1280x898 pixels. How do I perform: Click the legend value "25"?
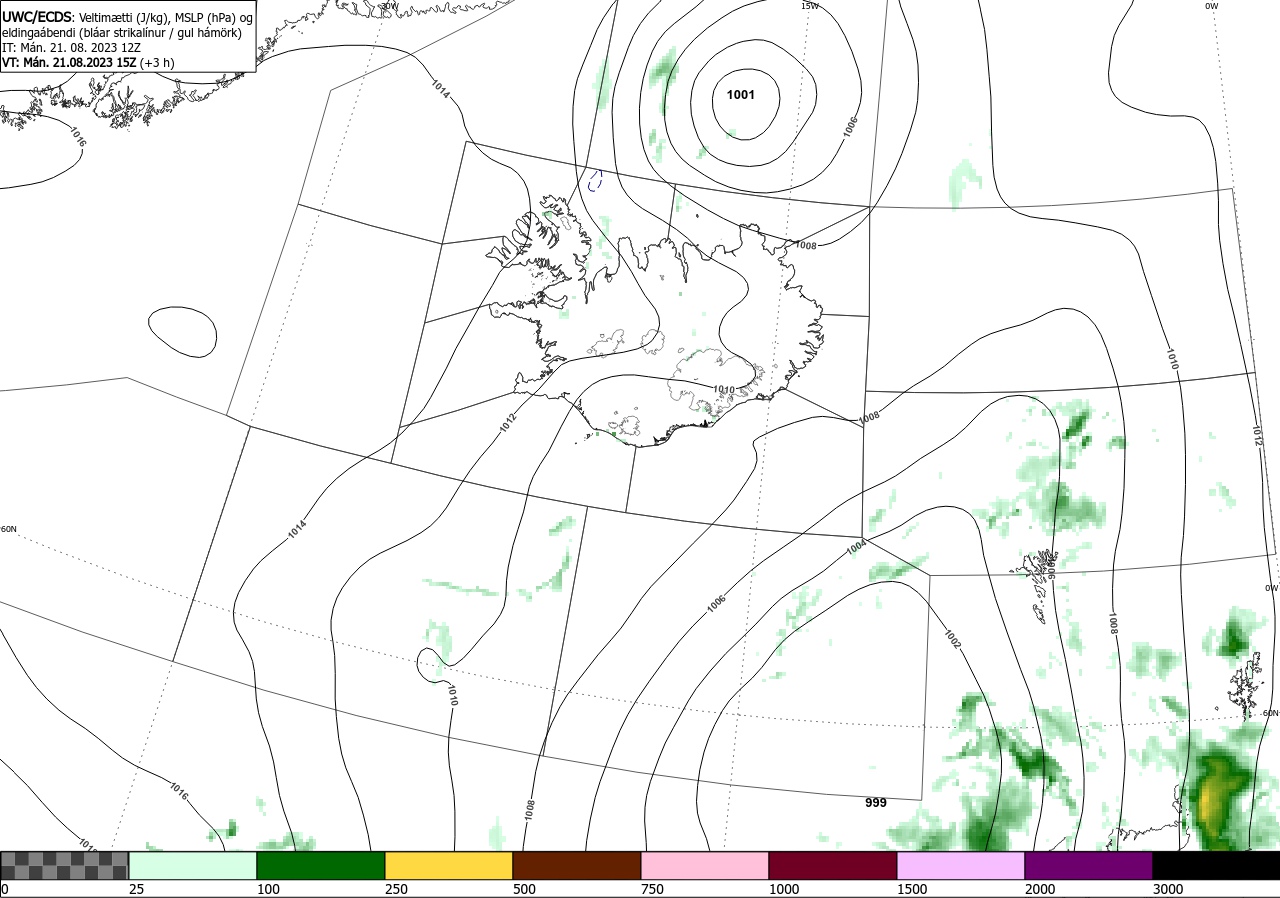click(x=137, y=889)
